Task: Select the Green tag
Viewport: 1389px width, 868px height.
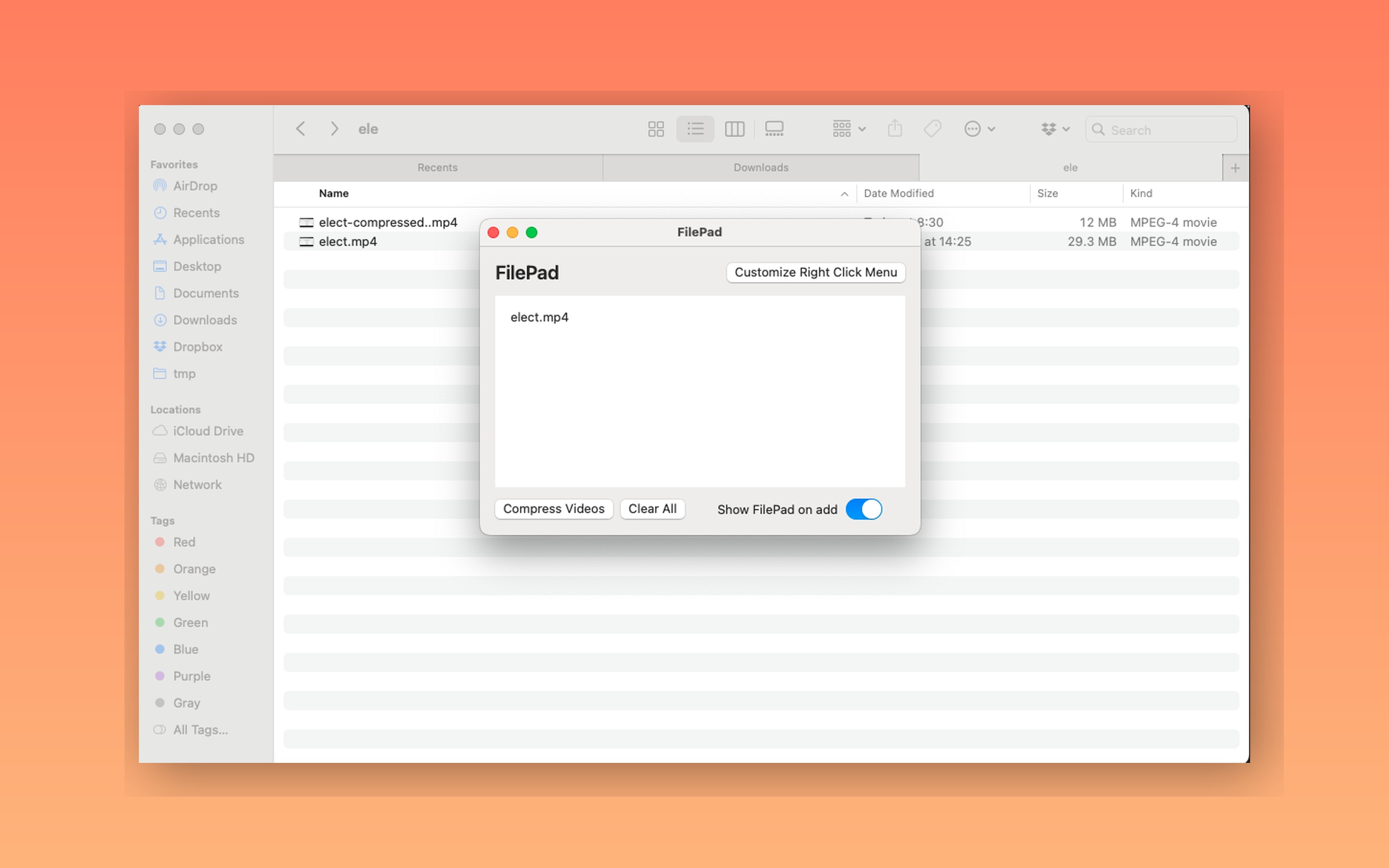Action: click(190, 622)
